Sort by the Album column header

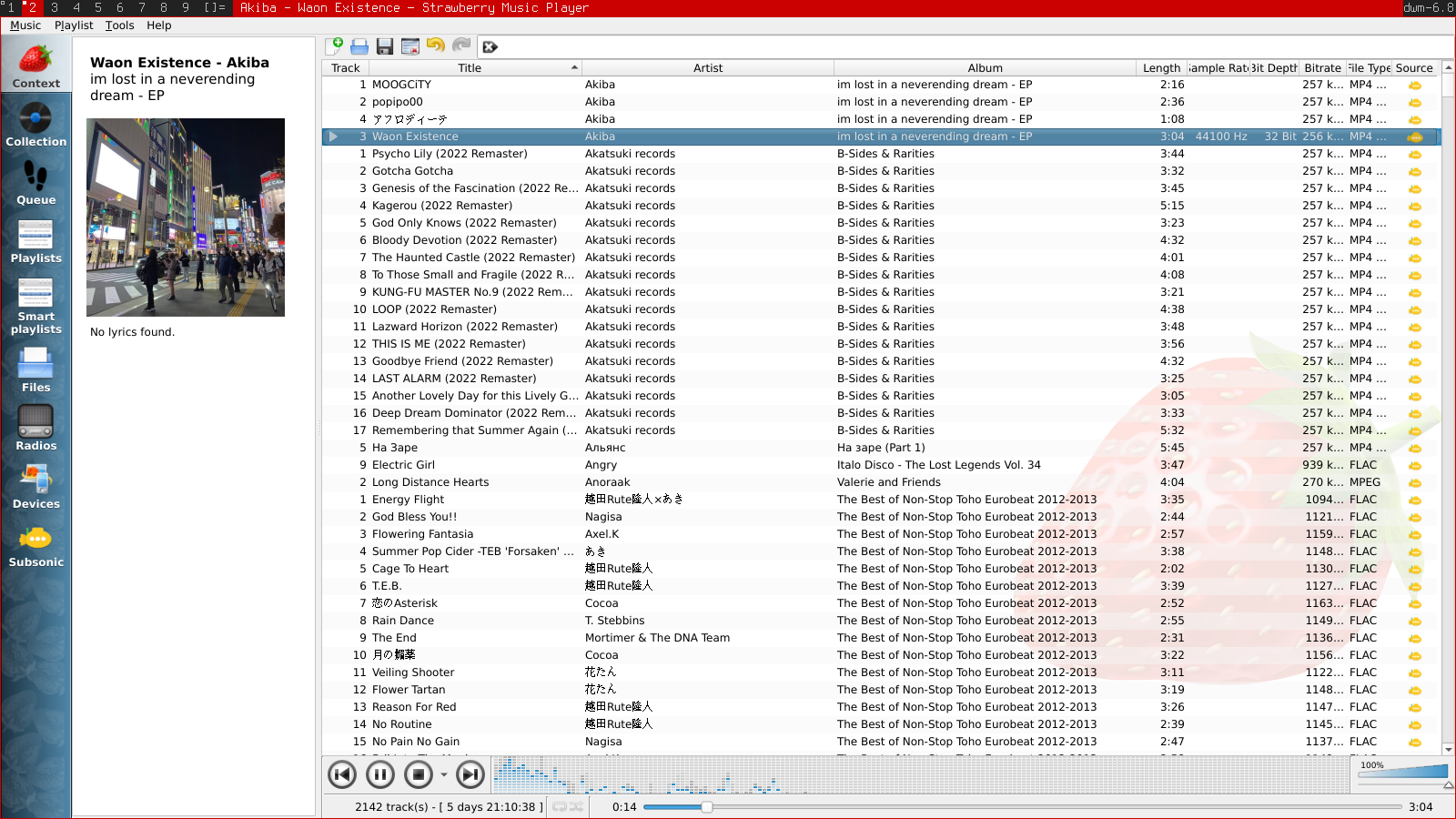coord(986,68)
